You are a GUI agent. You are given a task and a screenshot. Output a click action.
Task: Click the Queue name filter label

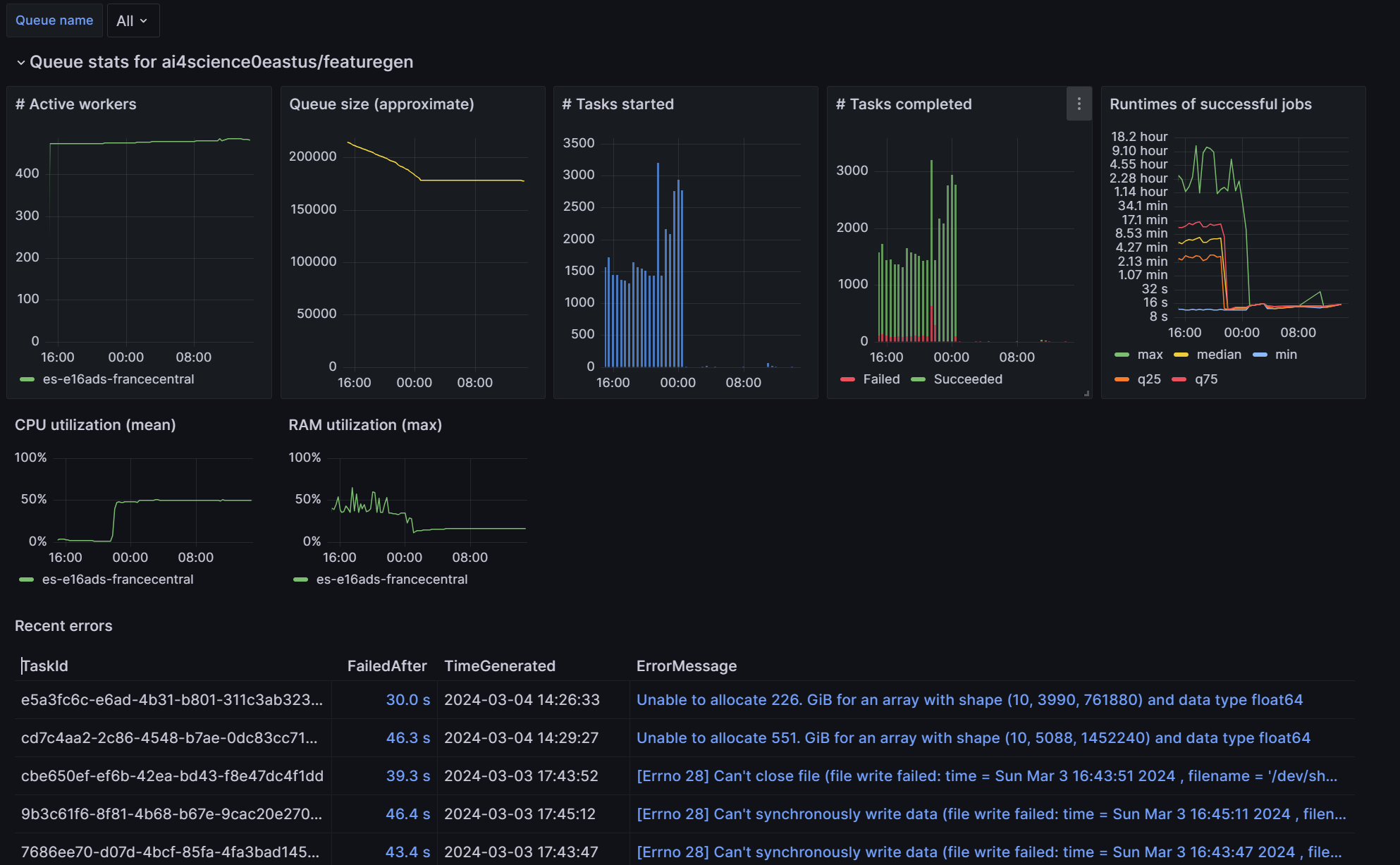(54, 20)
